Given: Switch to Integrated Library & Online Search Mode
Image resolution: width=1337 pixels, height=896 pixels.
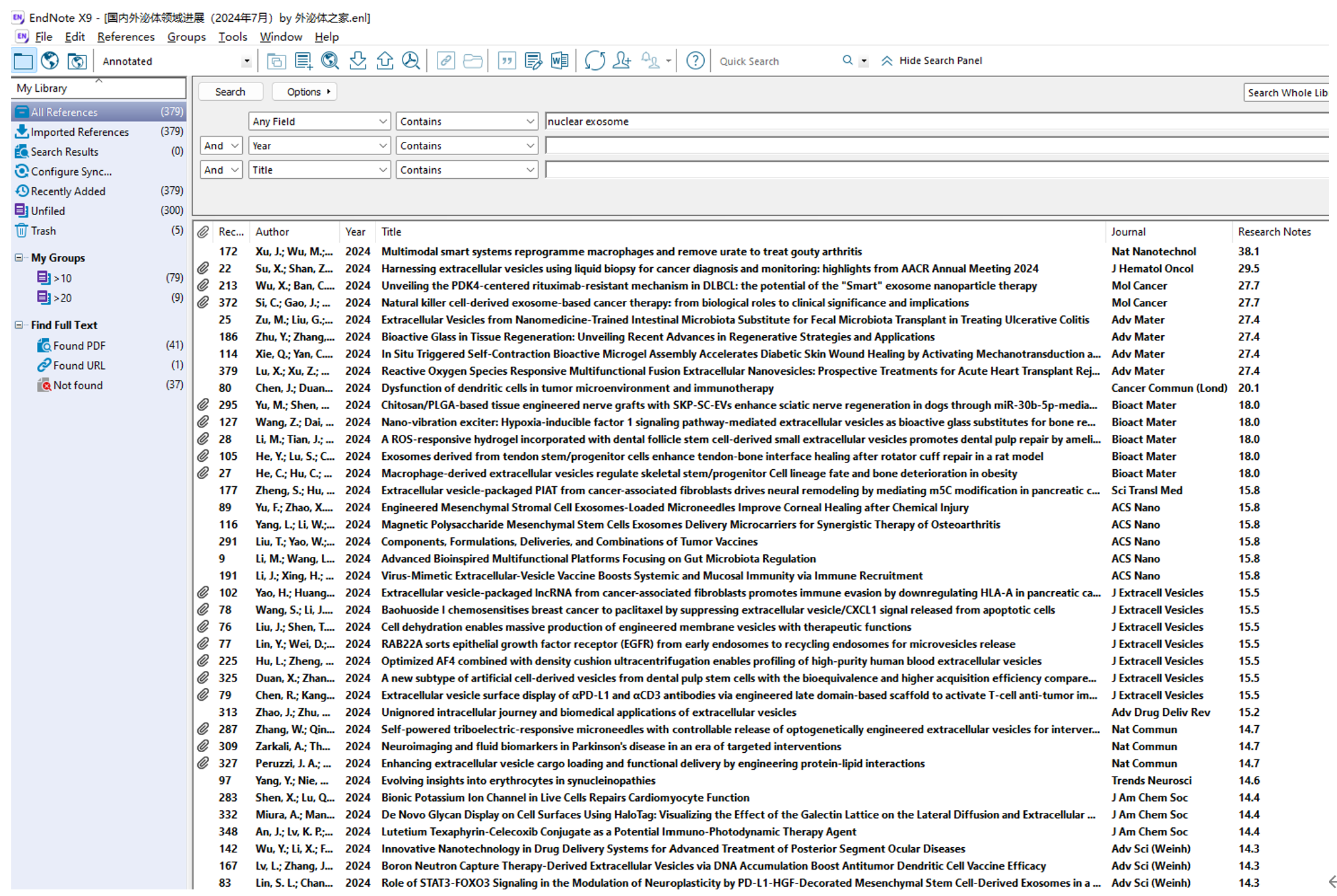Looking at the screenshot, I should (x=77, y=61).
